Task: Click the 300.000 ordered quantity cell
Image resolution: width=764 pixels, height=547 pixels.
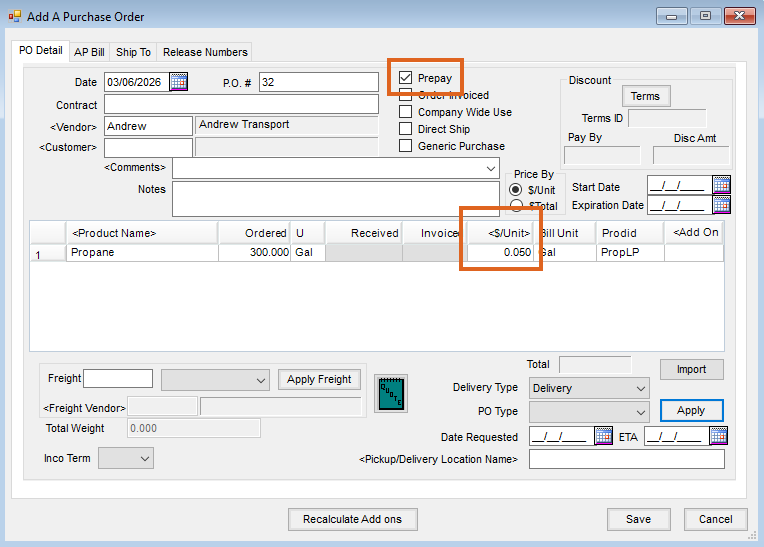Action: coord(254,252)
